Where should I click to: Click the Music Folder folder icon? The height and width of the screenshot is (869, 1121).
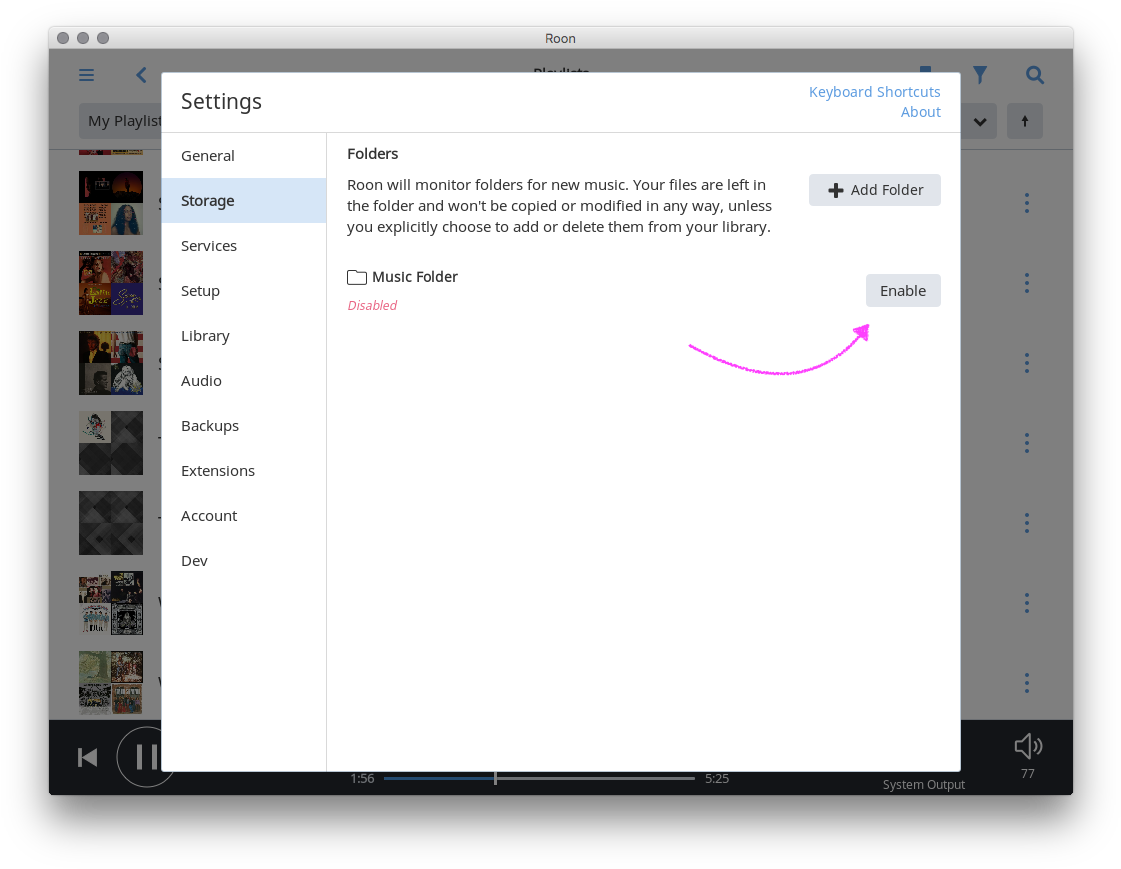(357, 277)
